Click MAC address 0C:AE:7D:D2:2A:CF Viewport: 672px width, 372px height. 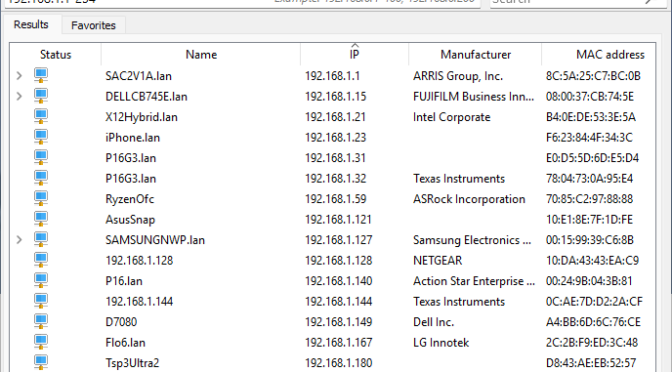point(594,301)
